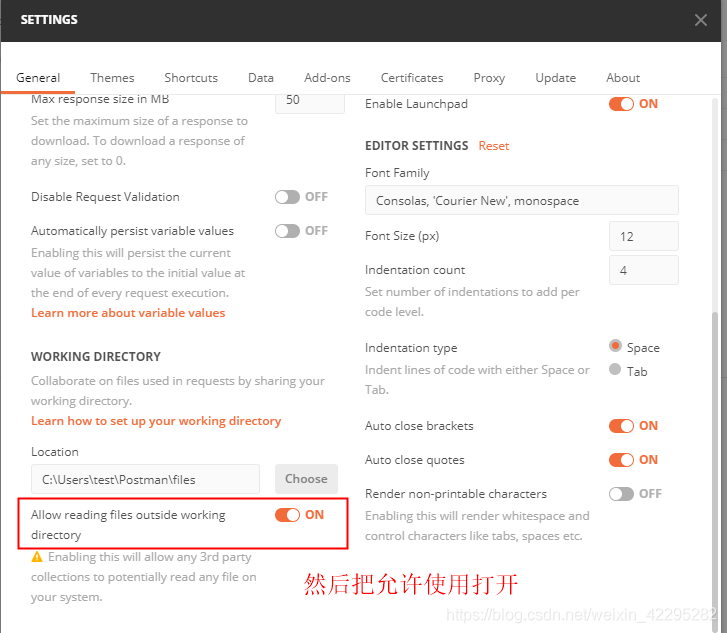The height and width of the screenshot is (633, 727).
Task: Enable Automatically persist variable values
Action: [x=287, y=231]
